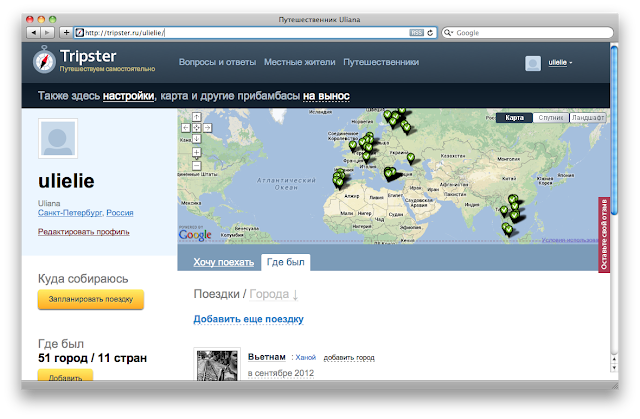Click Запланировать поездку button
Image resolution: width=640 pixels, height=419 pixels.
[x=91, y=299]
